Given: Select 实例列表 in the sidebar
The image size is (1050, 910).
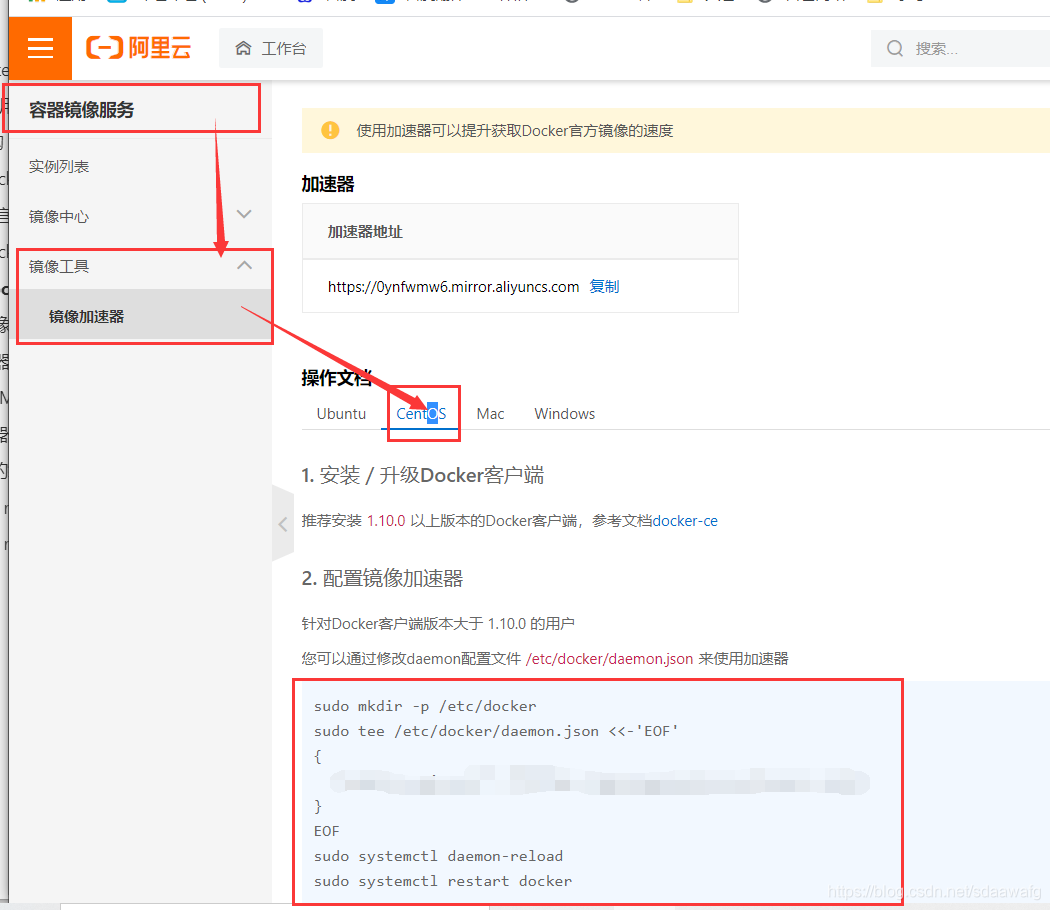Looking at the screenshot, I should point(59,167).
